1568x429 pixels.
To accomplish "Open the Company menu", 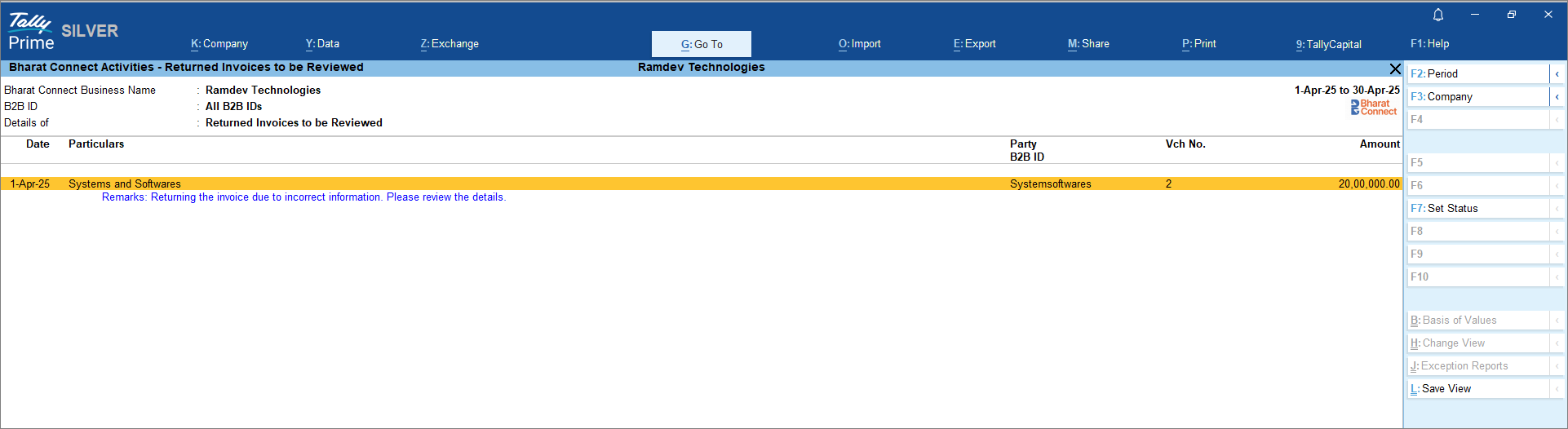I will pos(219,44).
